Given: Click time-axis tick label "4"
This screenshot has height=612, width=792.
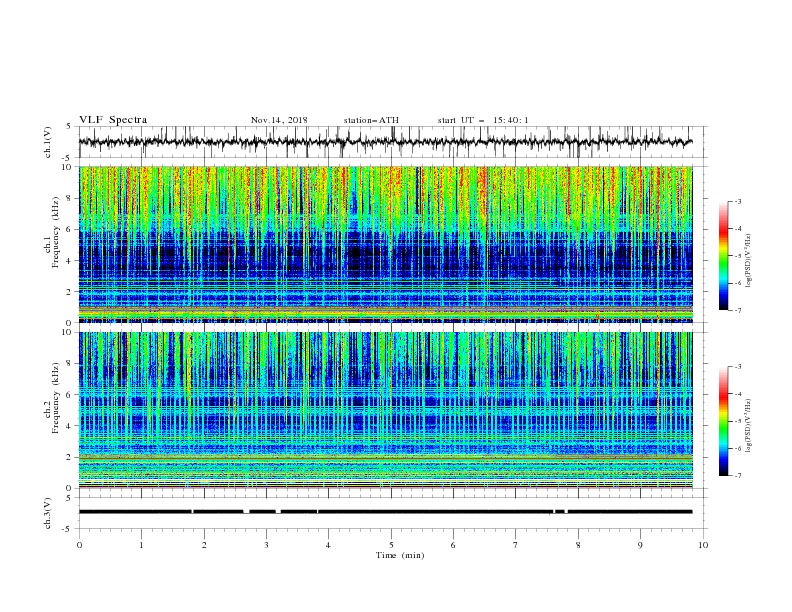Looking at the screenshot, I should 328,545.
